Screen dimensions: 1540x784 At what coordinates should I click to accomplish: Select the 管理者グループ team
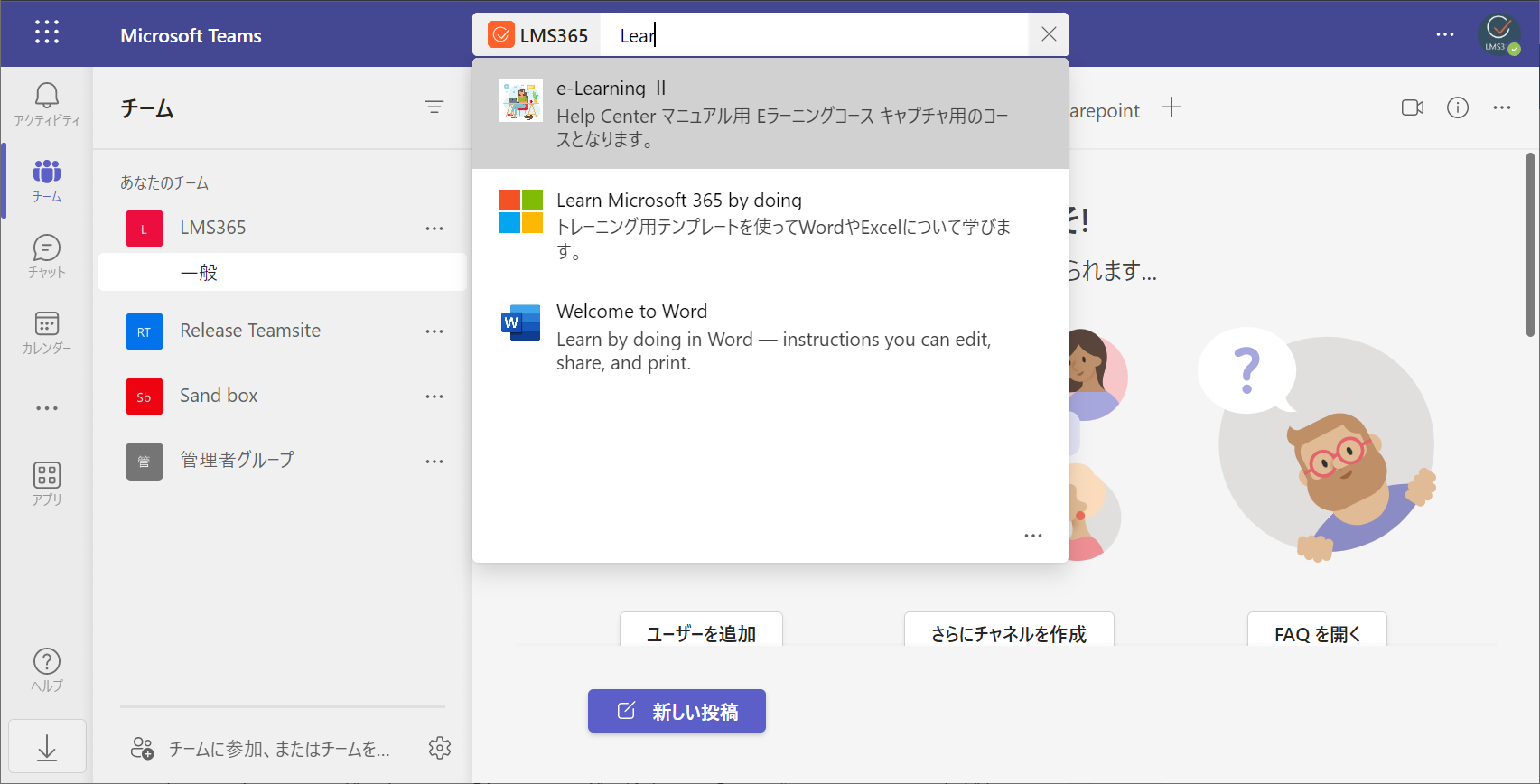pos(237,460)
